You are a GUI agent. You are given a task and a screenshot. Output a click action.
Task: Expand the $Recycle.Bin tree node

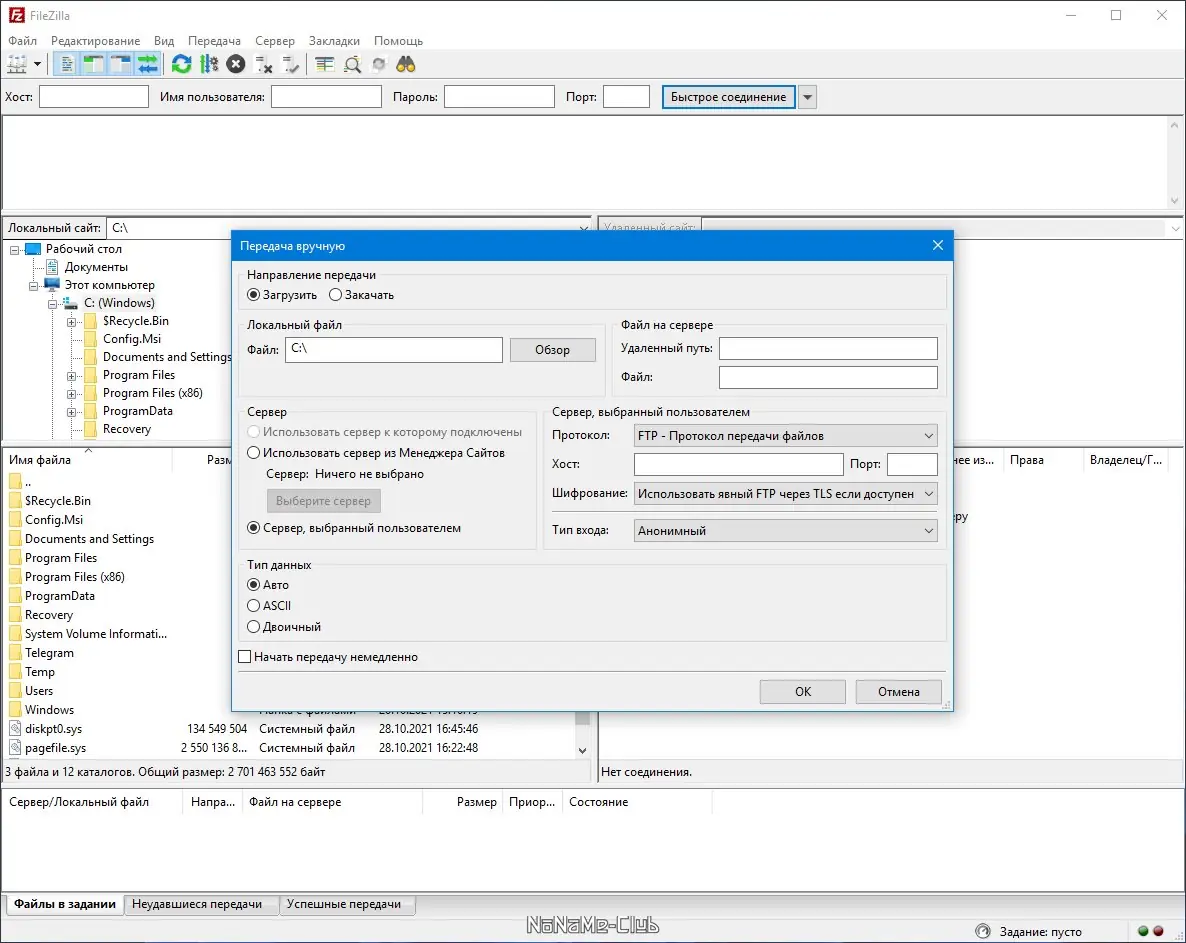[71, 322]
